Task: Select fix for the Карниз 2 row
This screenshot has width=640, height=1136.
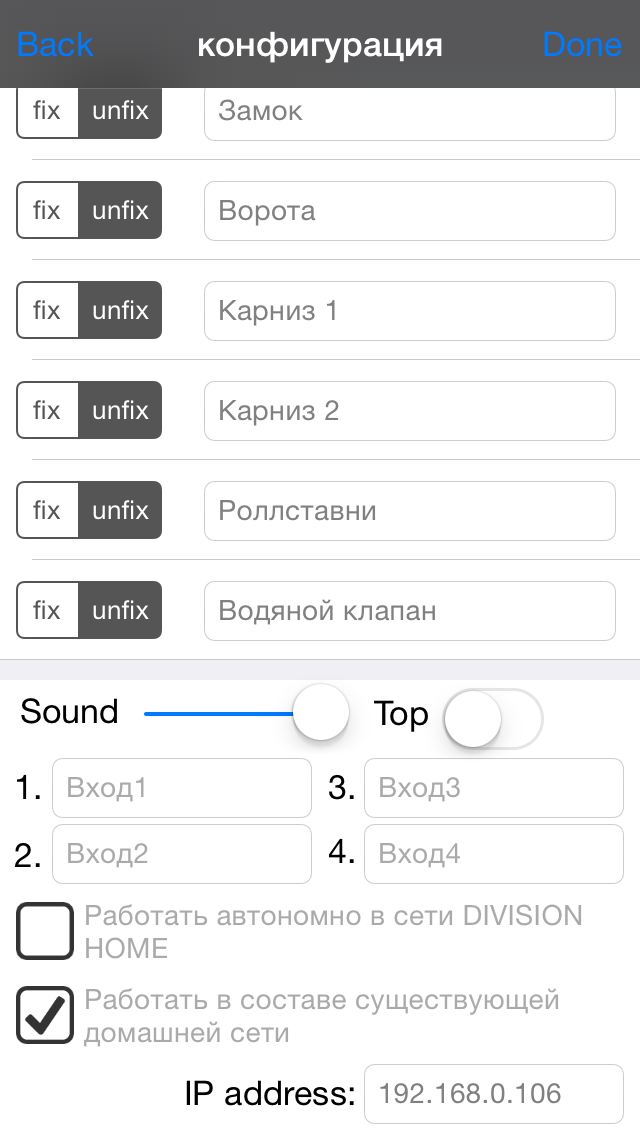Action: tap(47, 411)
